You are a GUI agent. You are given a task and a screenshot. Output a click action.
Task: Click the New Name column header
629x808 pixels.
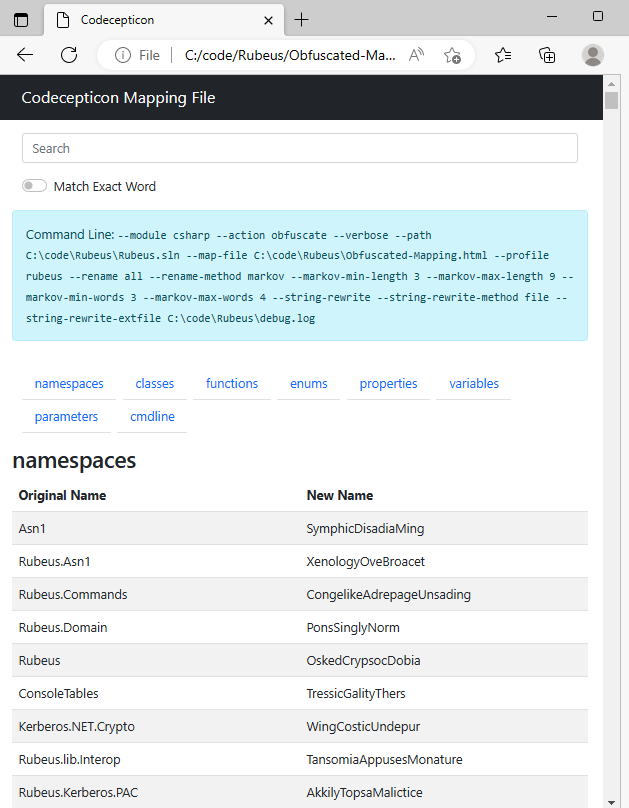[340, 496]
